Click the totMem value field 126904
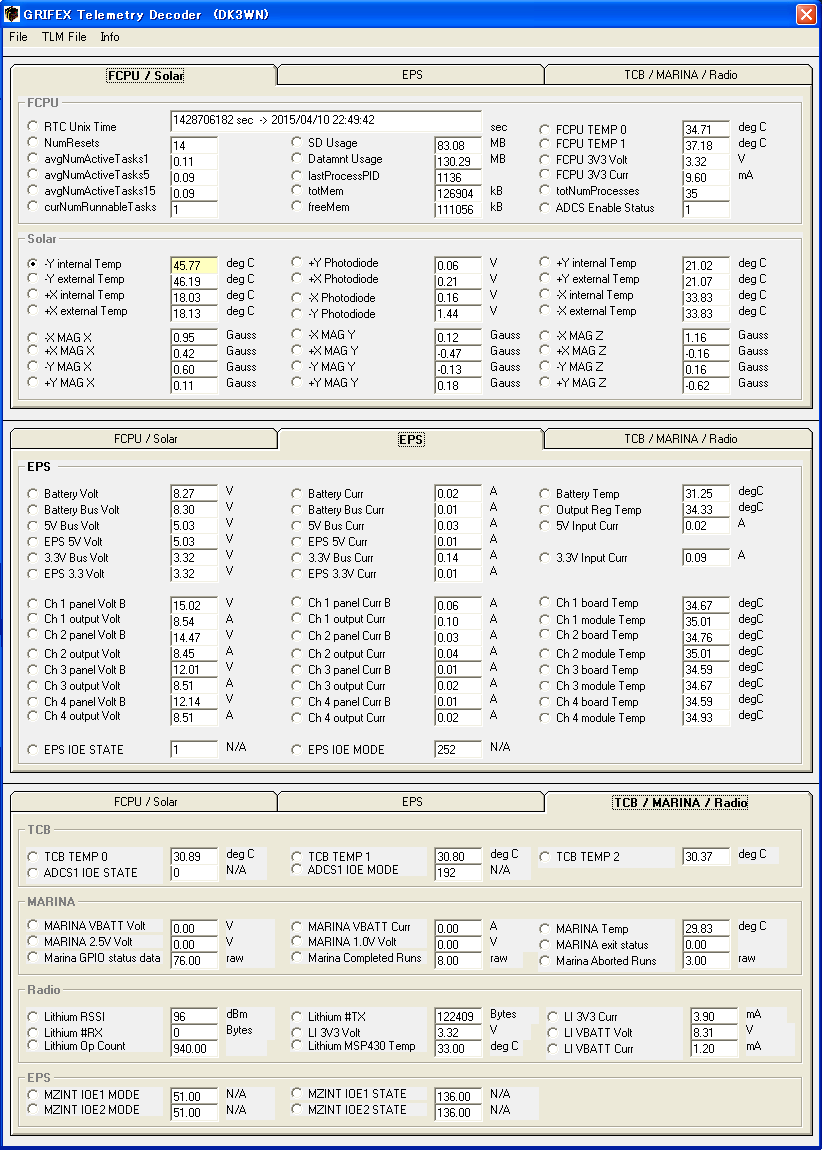The image size is (823, 1153). (458, 193)
